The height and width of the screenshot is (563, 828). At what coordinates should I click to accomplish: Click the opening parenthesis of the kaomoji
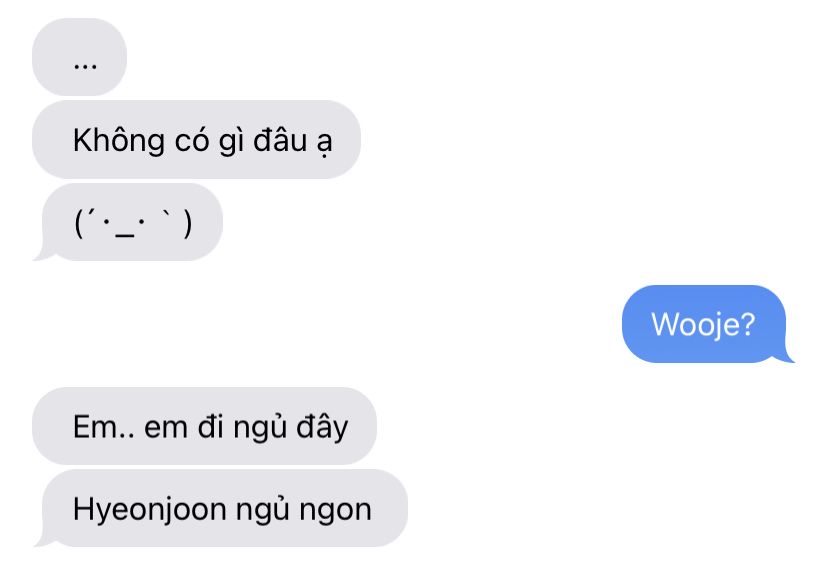[x=79, y=224]
